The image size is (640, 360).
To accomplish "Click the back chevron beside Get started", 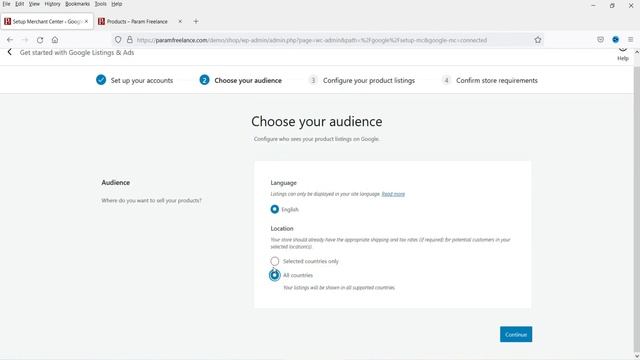I will (10, 52).
